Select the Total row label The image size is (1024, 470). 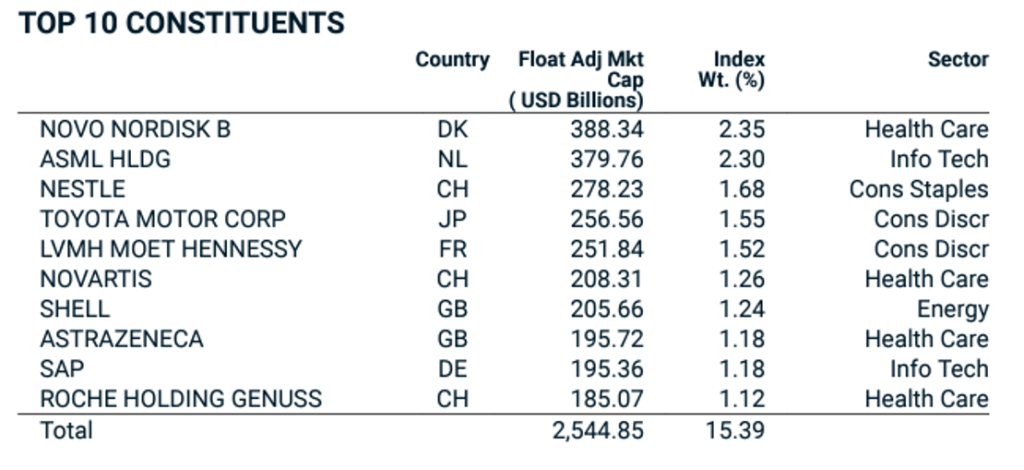click(67, 431)
